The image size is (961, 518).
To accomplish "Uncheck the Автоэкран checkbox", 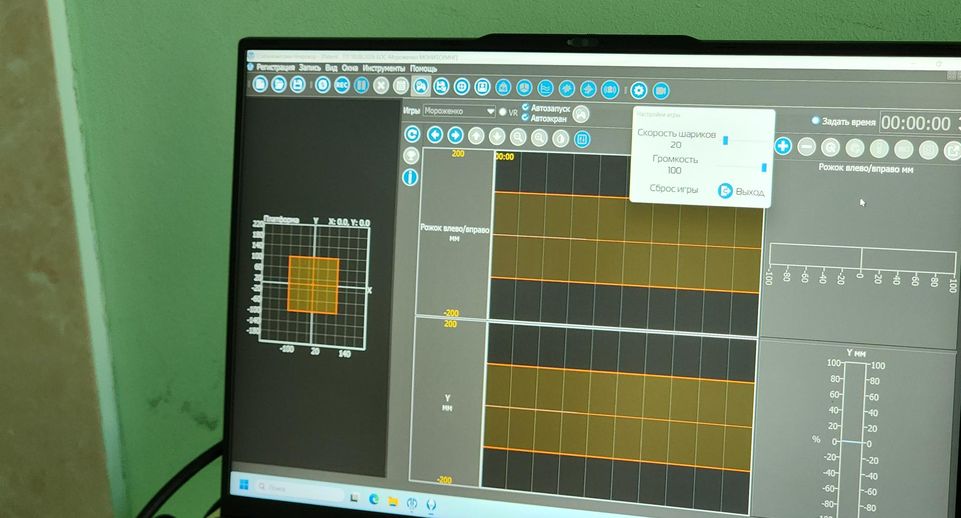I will tap(525, 117).
